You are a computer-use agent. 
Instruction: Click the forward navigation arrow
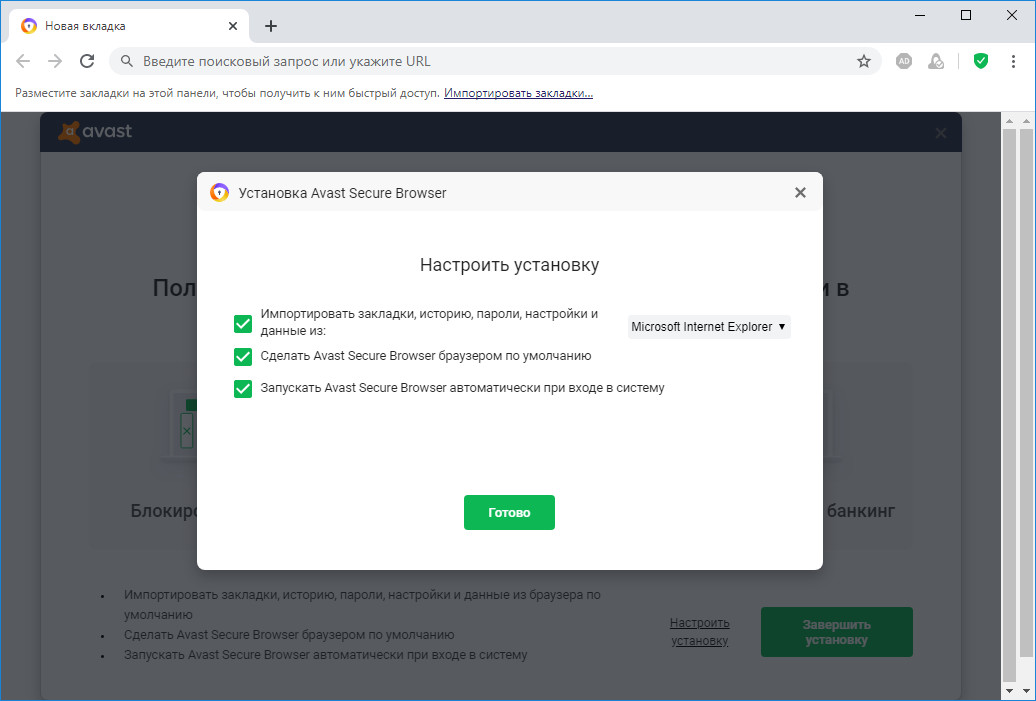tap(55, 61)
